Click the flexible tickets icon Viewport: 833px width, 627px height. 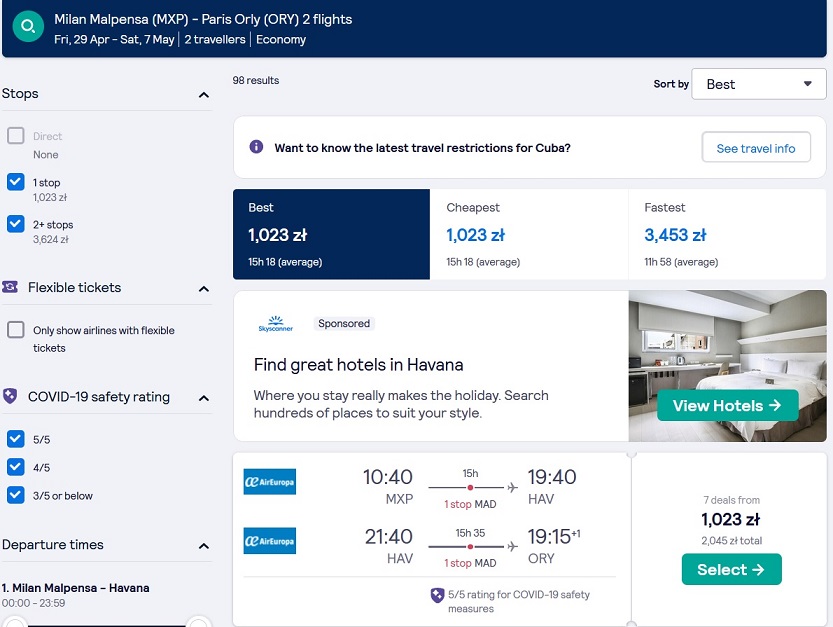pos(10,287)
